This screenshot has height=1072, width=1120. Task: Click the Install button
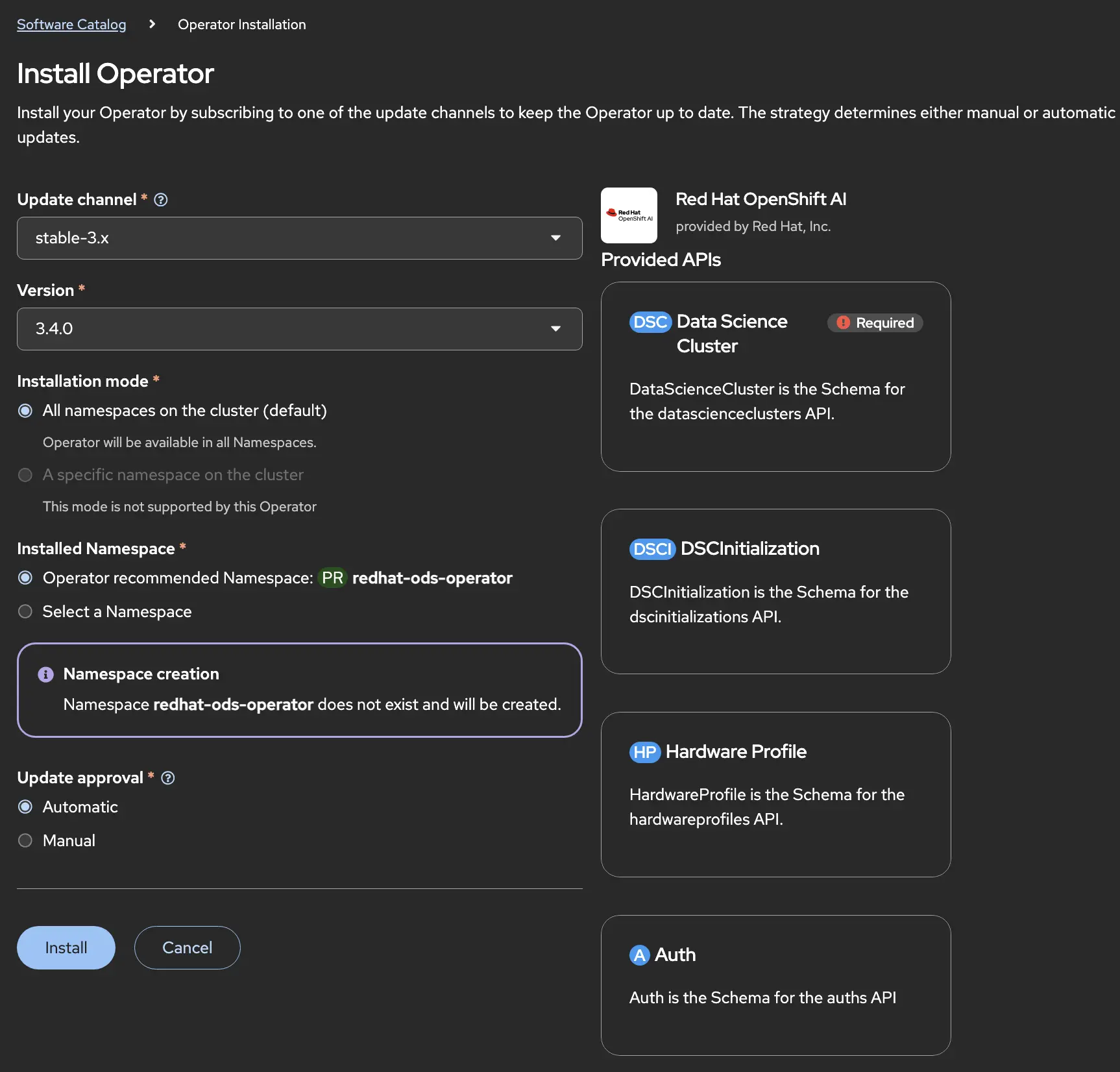pyautogui.click(x=66, y=947)
